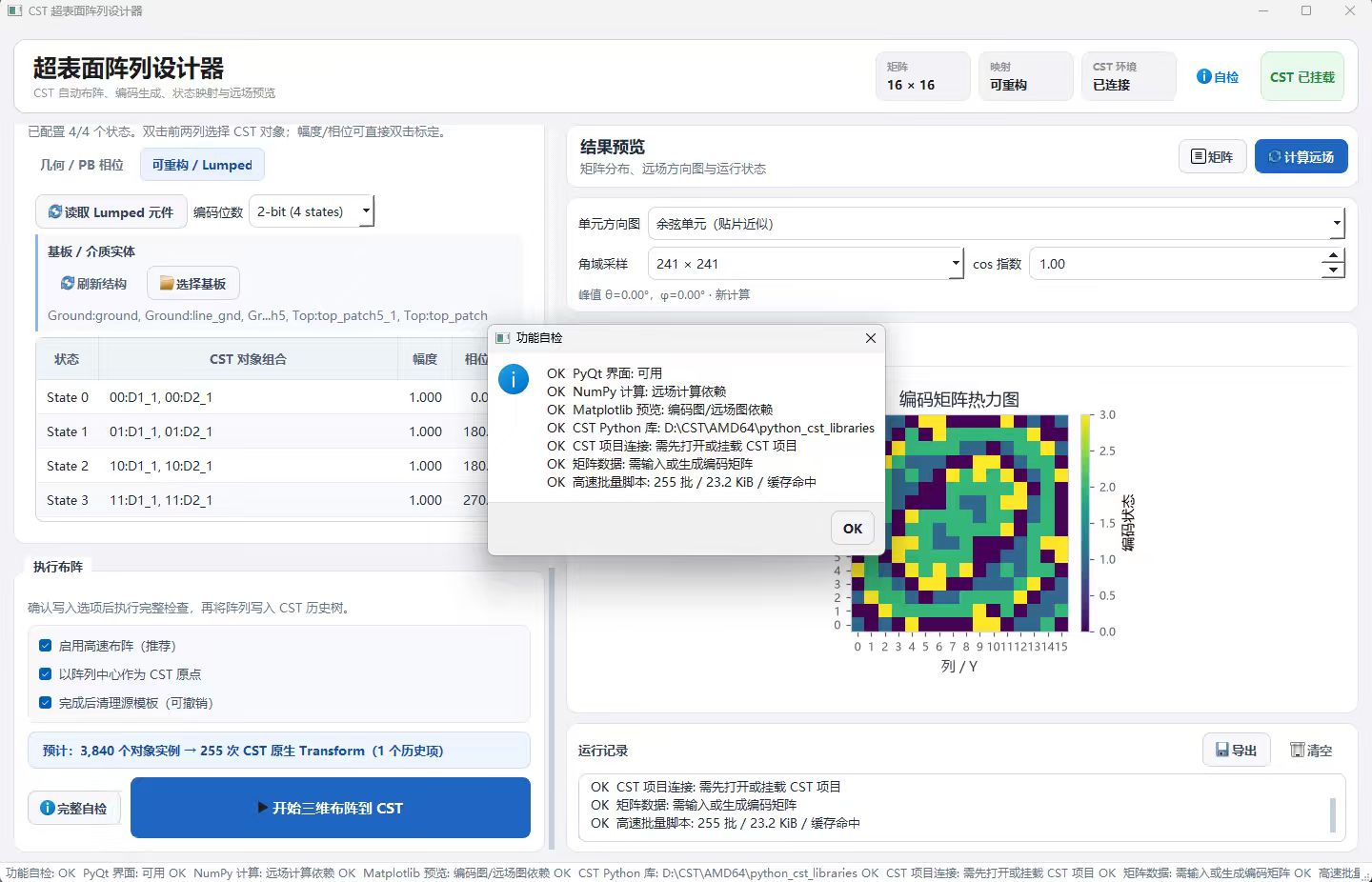Screen dimensions: 1372x882
Task: Click the 幅度 column header
Action: coord(425,359)
